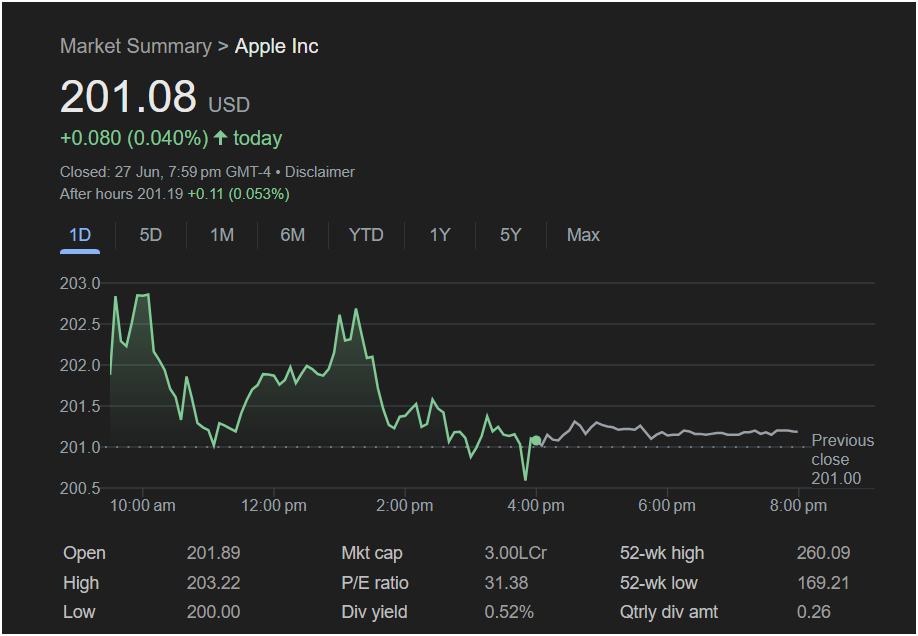
Task: Click the 203.0 y-axis label
Action: [x=80, y=283]
